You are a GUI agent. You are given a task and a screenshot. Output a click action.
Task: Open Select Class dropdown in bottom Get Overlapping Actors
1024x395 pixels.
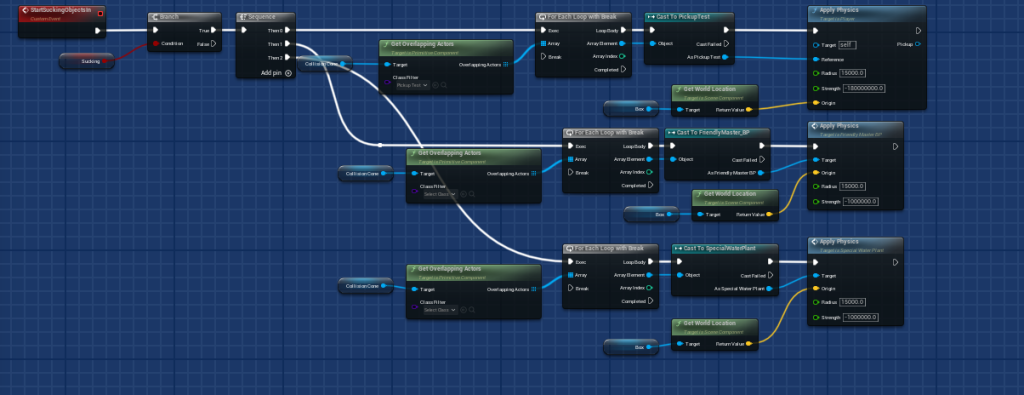coord(440,309)
